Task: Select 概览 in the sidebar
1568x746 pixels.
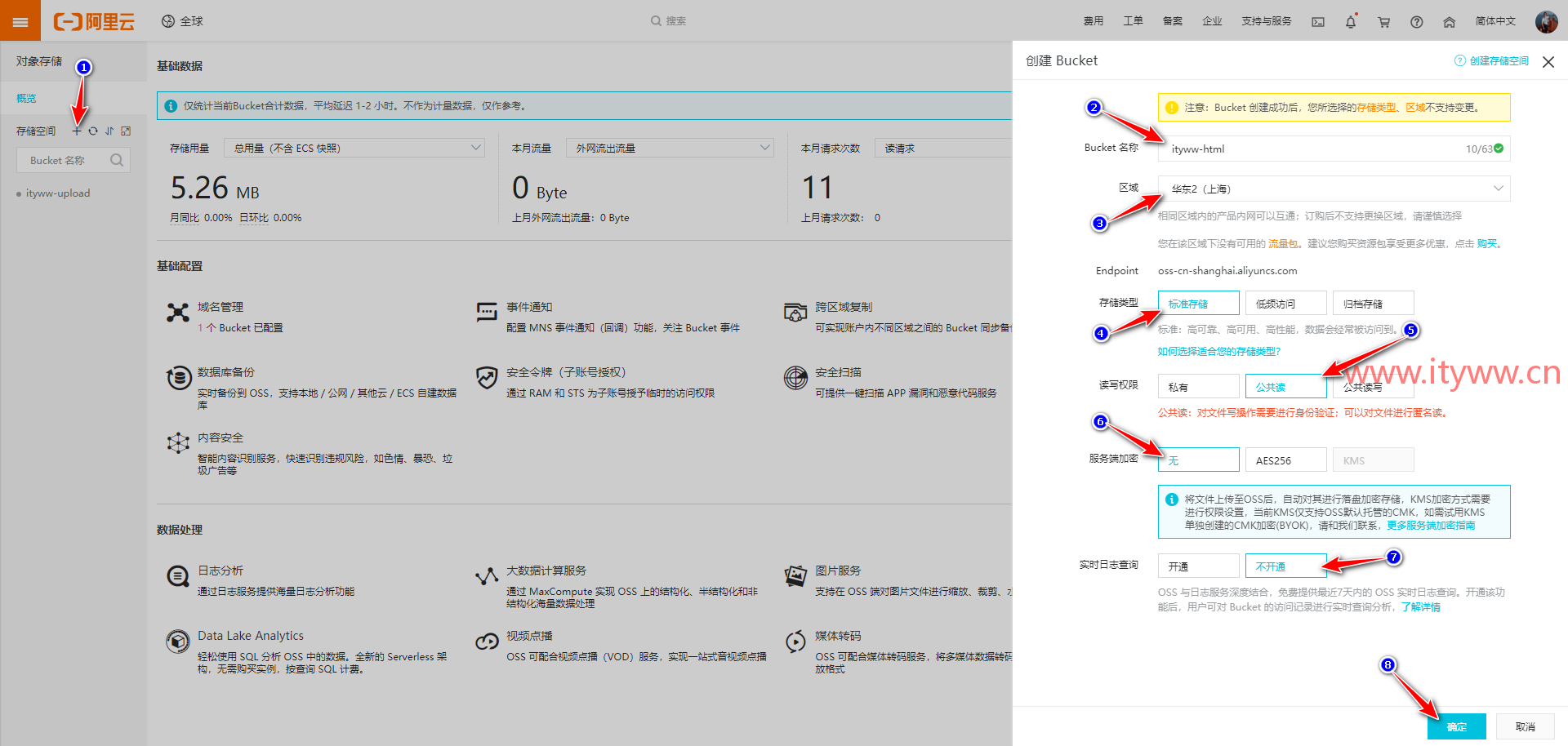Action: click(26, 98)
